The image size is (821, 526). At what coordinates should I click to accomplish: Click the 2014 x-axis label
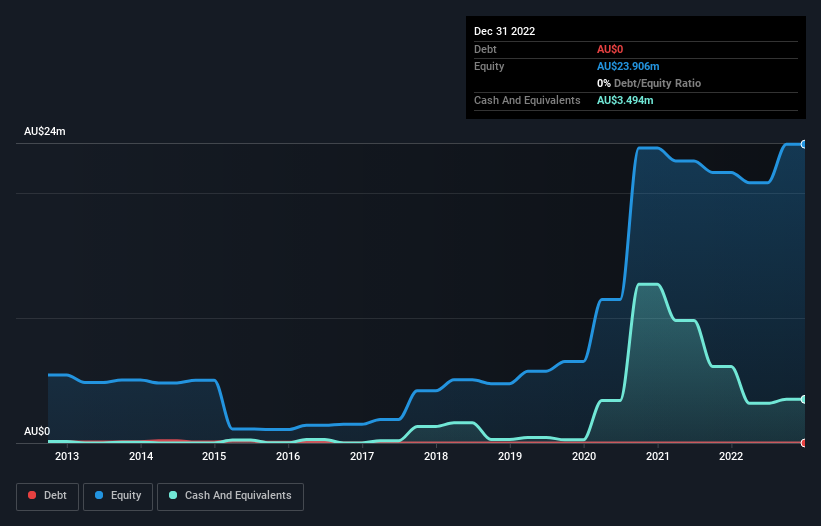141,456
